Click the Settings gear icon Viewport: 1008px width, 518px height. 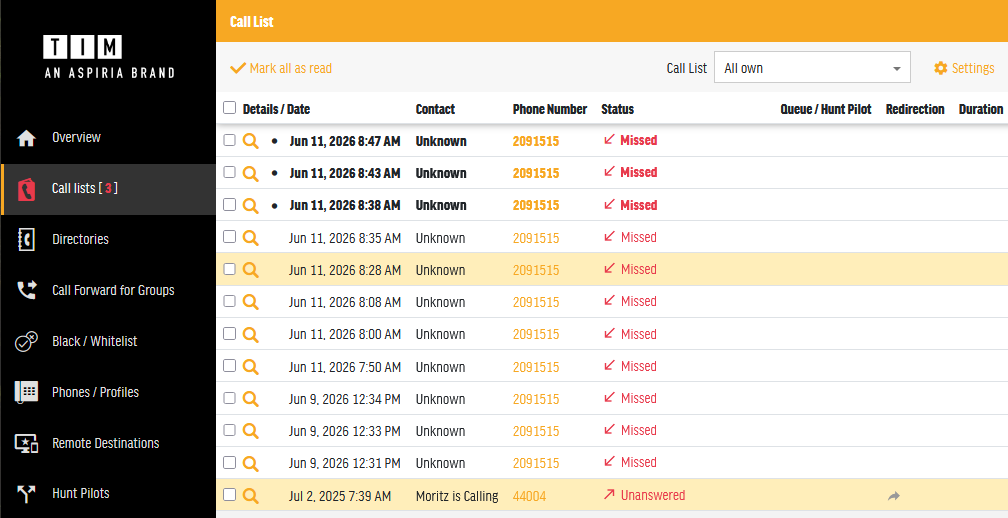tap(940, 68)
